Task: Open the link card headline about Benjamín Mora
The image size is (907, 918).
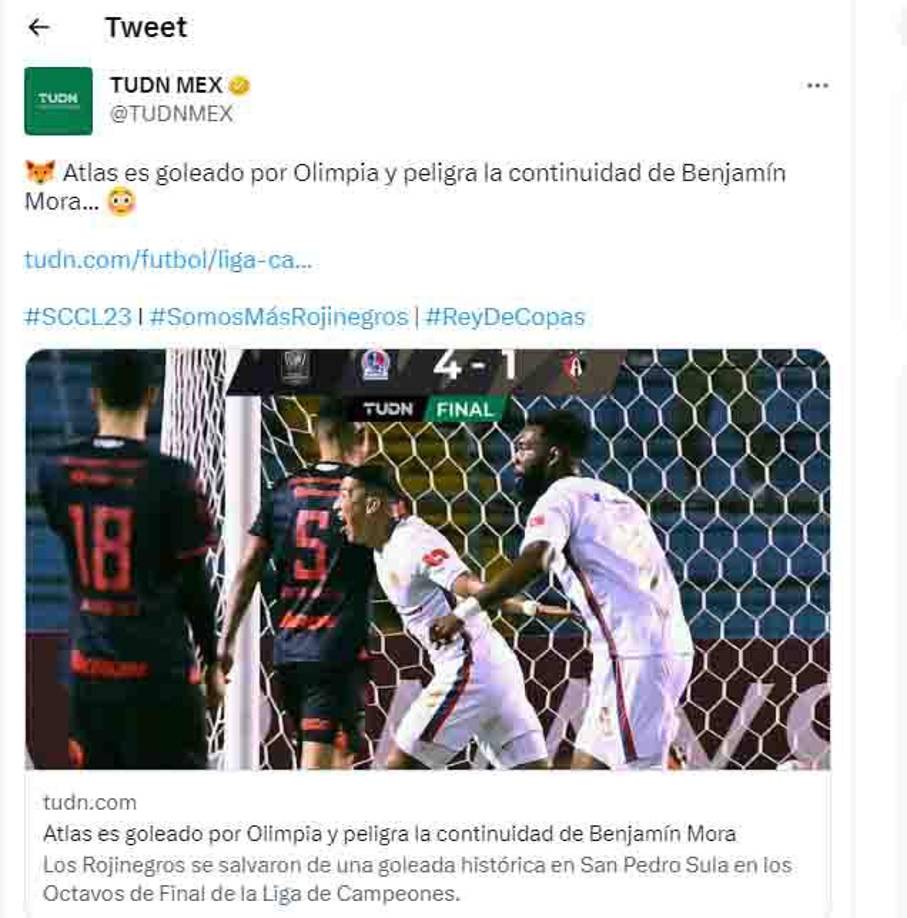Action: 389,833
